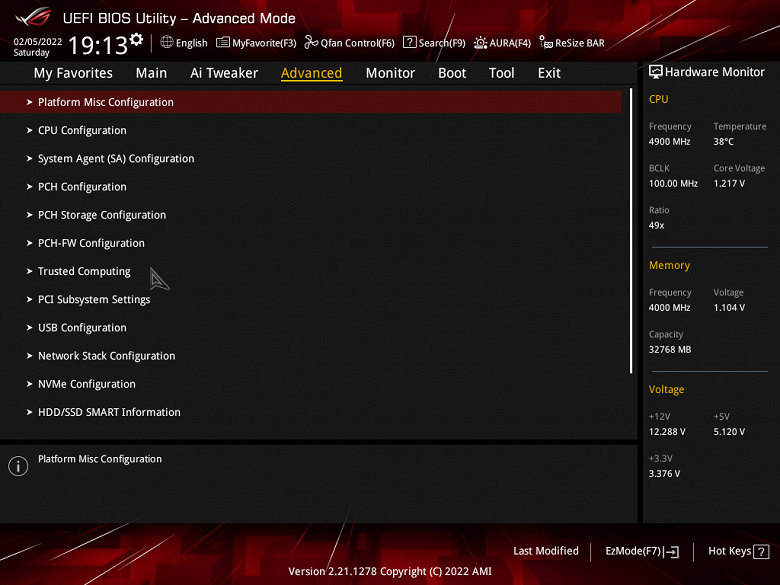This screenshot has height=585, width=780.
Task: Click +3.3V reading 3.376 V
Action: [x=664, y=474]
